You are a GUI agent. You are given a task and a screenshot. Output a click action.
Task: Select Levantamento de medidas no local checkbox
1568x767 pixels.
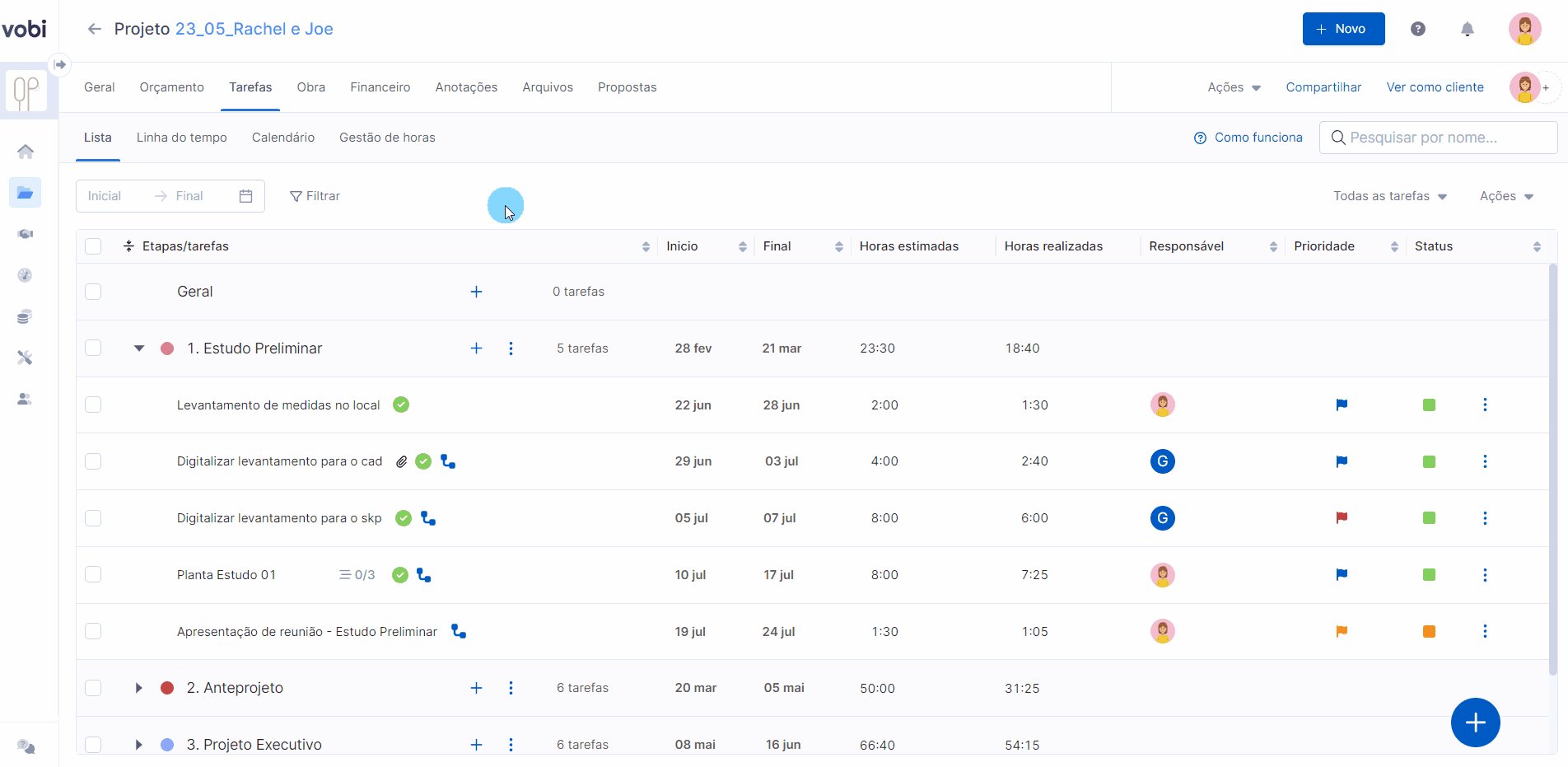pyautogui.click(x=93, y=405)
